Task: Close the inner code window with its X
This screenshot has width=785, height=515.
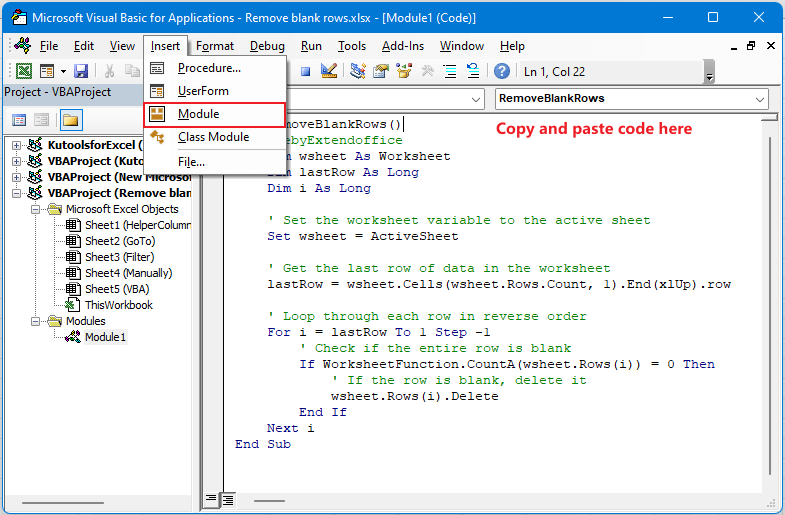Action: coord(771,46)
